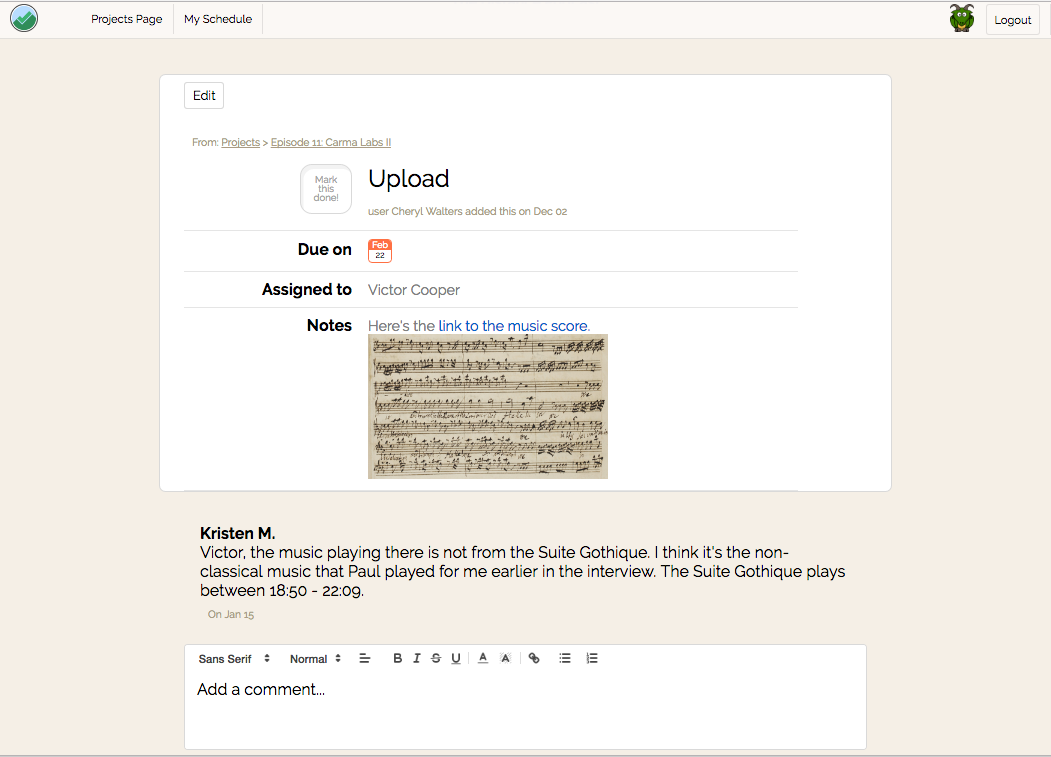
Task: Insert a numbered list
Action: point(592,658)
